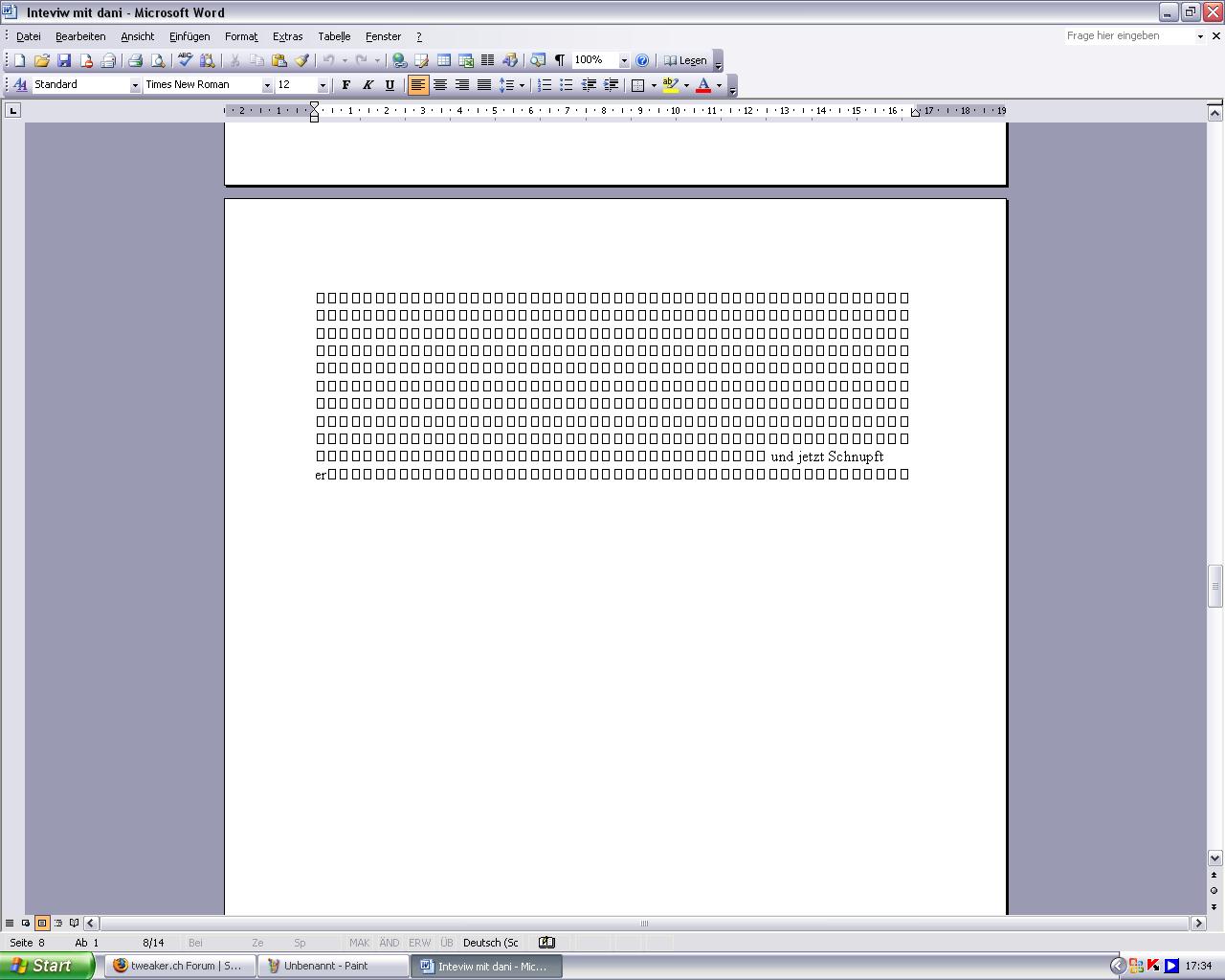Click the Lesen reading mode button
The width and height of the screenshot is (1225, 980).
[x=685, y=60]
